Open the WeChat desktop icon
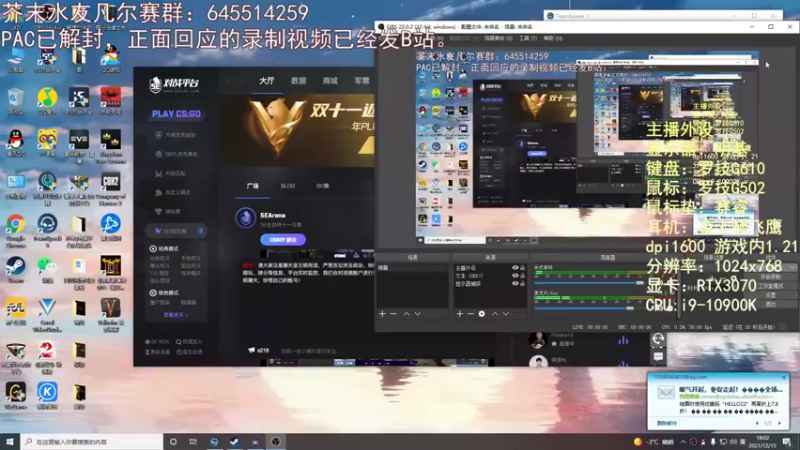The height and width of the screenshot is (450, 800). 47,269
